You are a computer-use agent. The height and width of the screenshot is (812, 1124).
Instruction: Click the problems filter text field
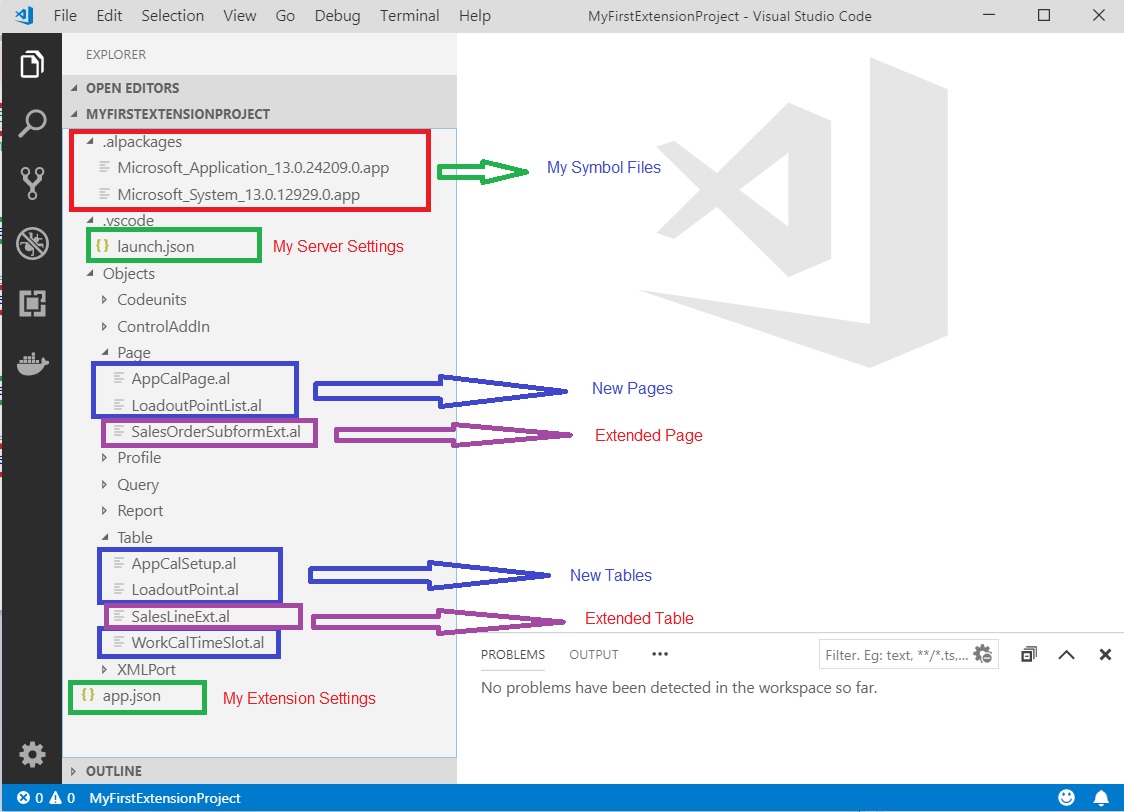(894, 655)
